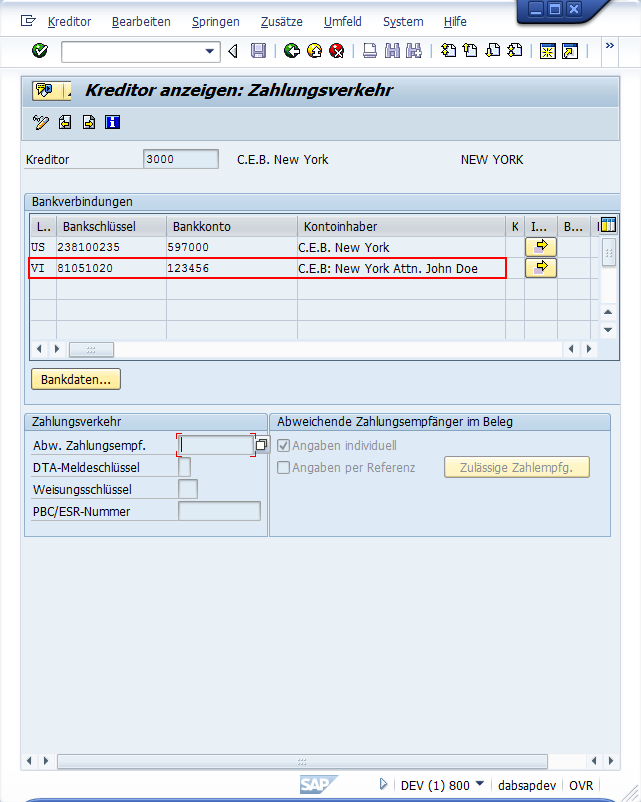
Task: Click the Generate shortcut icon
Action: [x=570, y=51]
